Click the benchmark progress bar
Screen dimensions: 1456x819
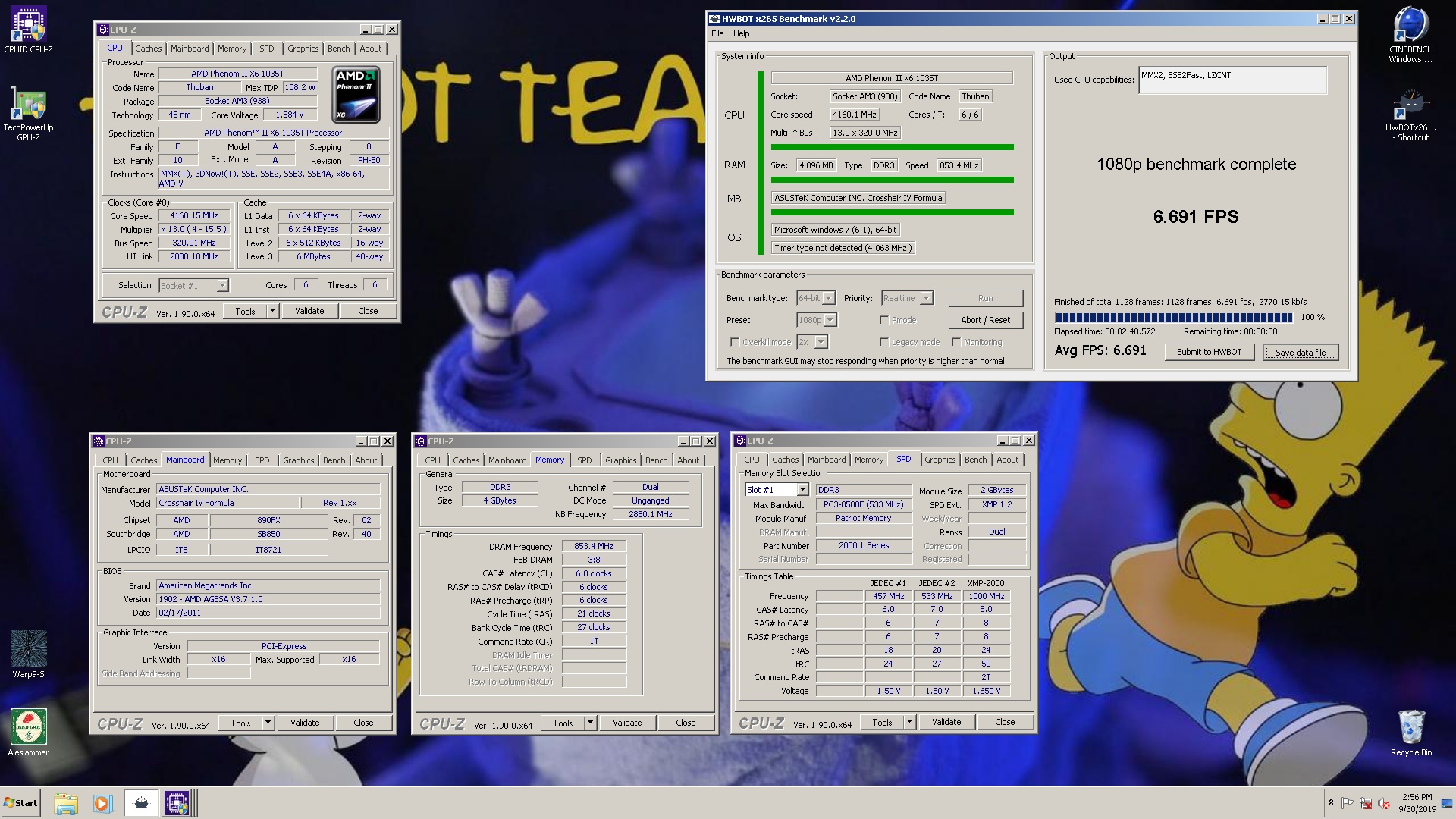tap(1173, 317)
